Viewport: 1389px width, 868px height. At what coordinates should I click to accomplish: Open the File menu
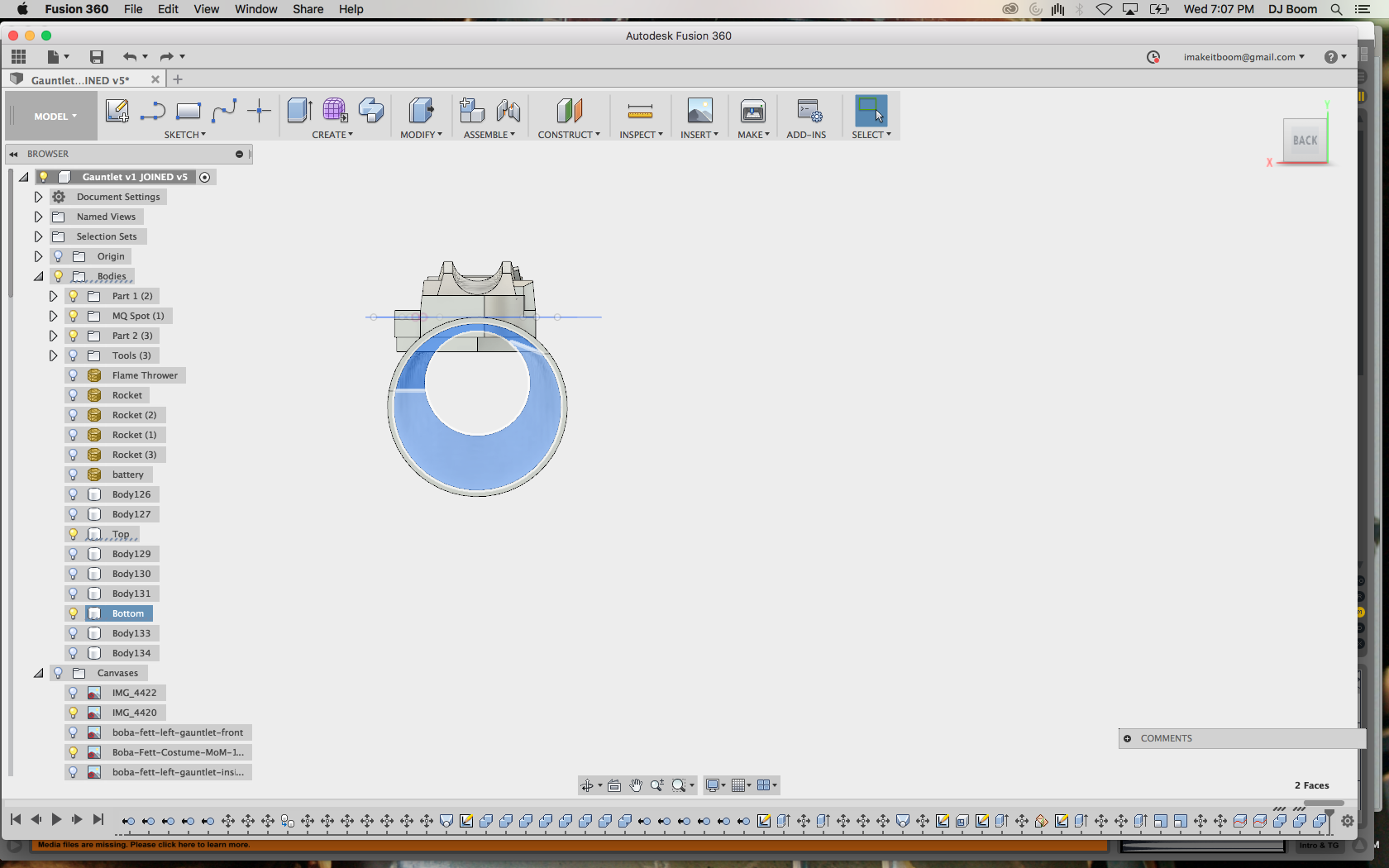(x=133, y=9)
